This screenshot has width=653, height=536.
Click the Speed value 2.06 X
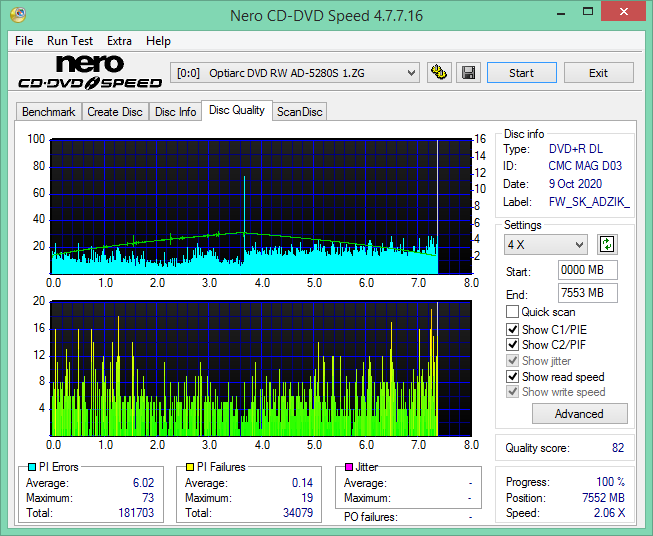[x=610, y=513]
